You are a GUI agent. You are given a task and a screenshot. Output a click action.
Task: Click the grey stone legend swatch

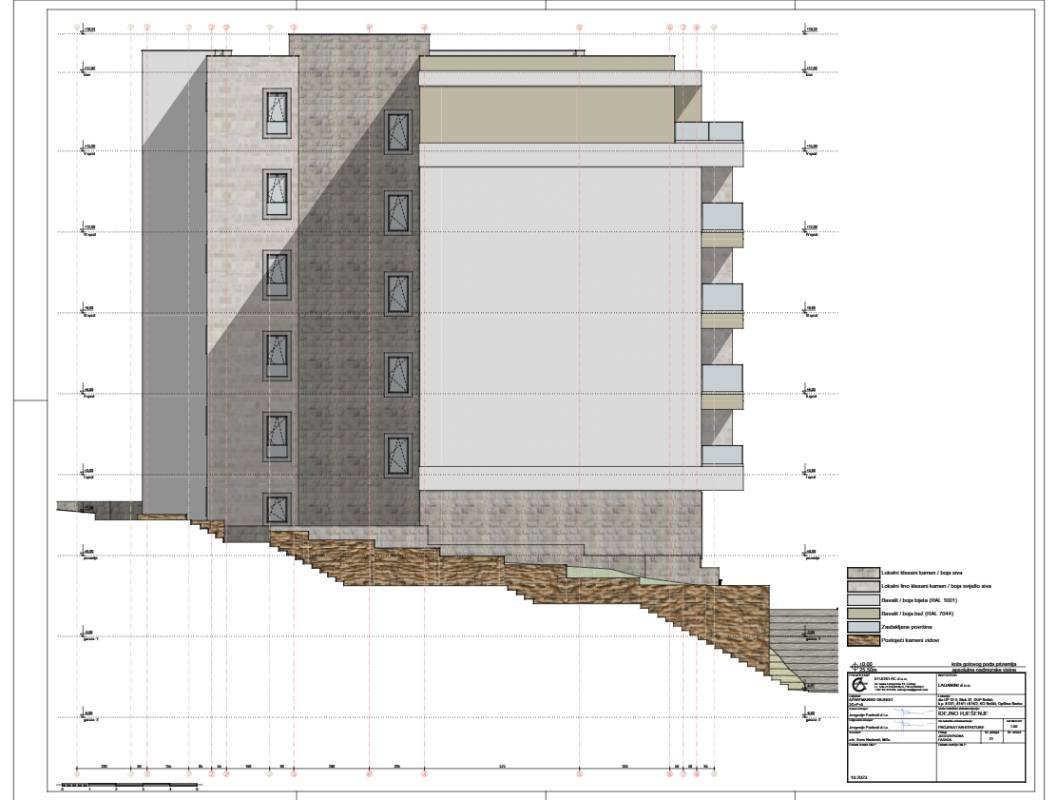[x=860, y=571]
